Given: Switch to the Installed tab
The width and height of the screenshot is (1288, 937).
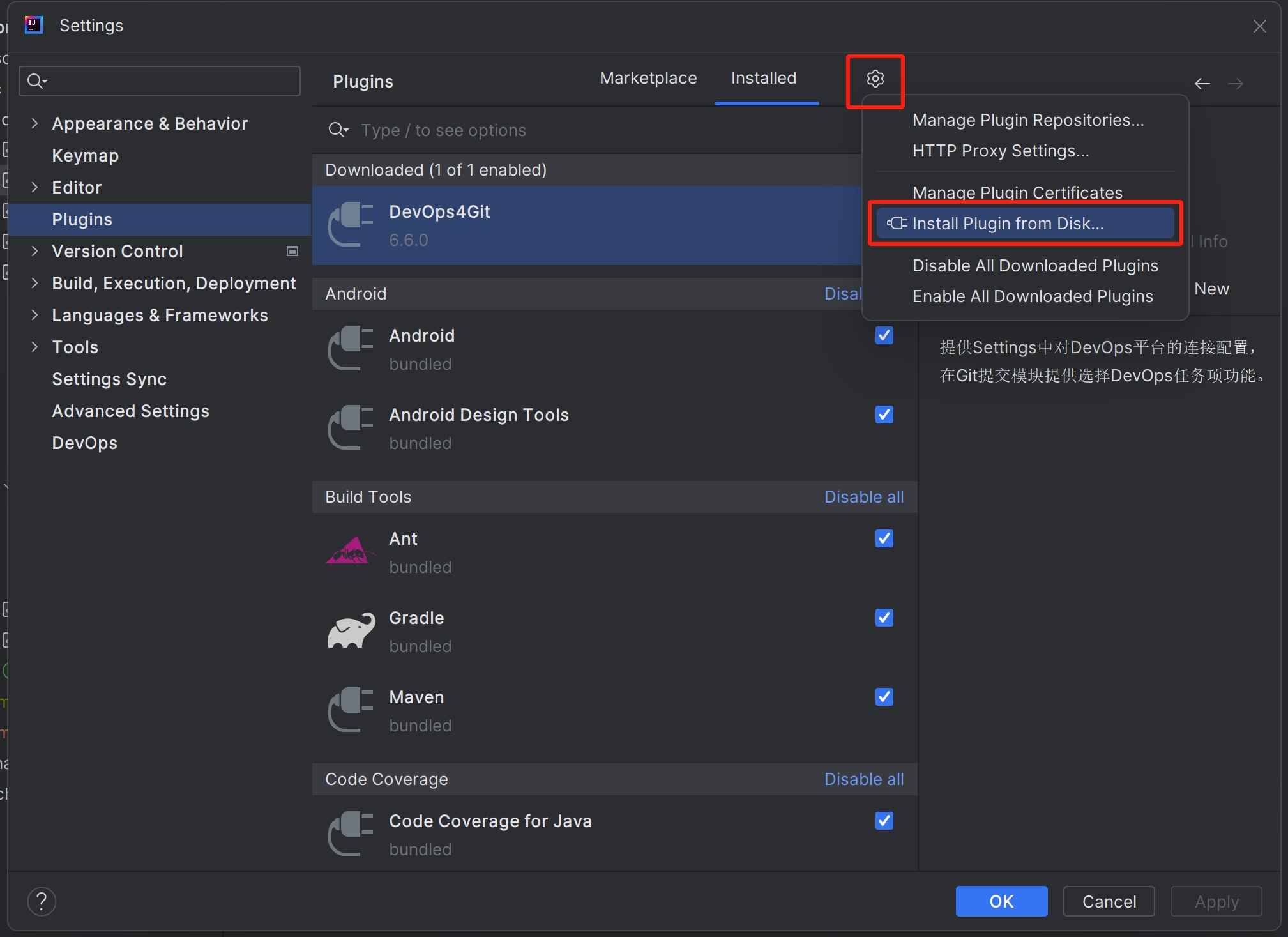Looking at the screenshot, I should click(763, 79).
